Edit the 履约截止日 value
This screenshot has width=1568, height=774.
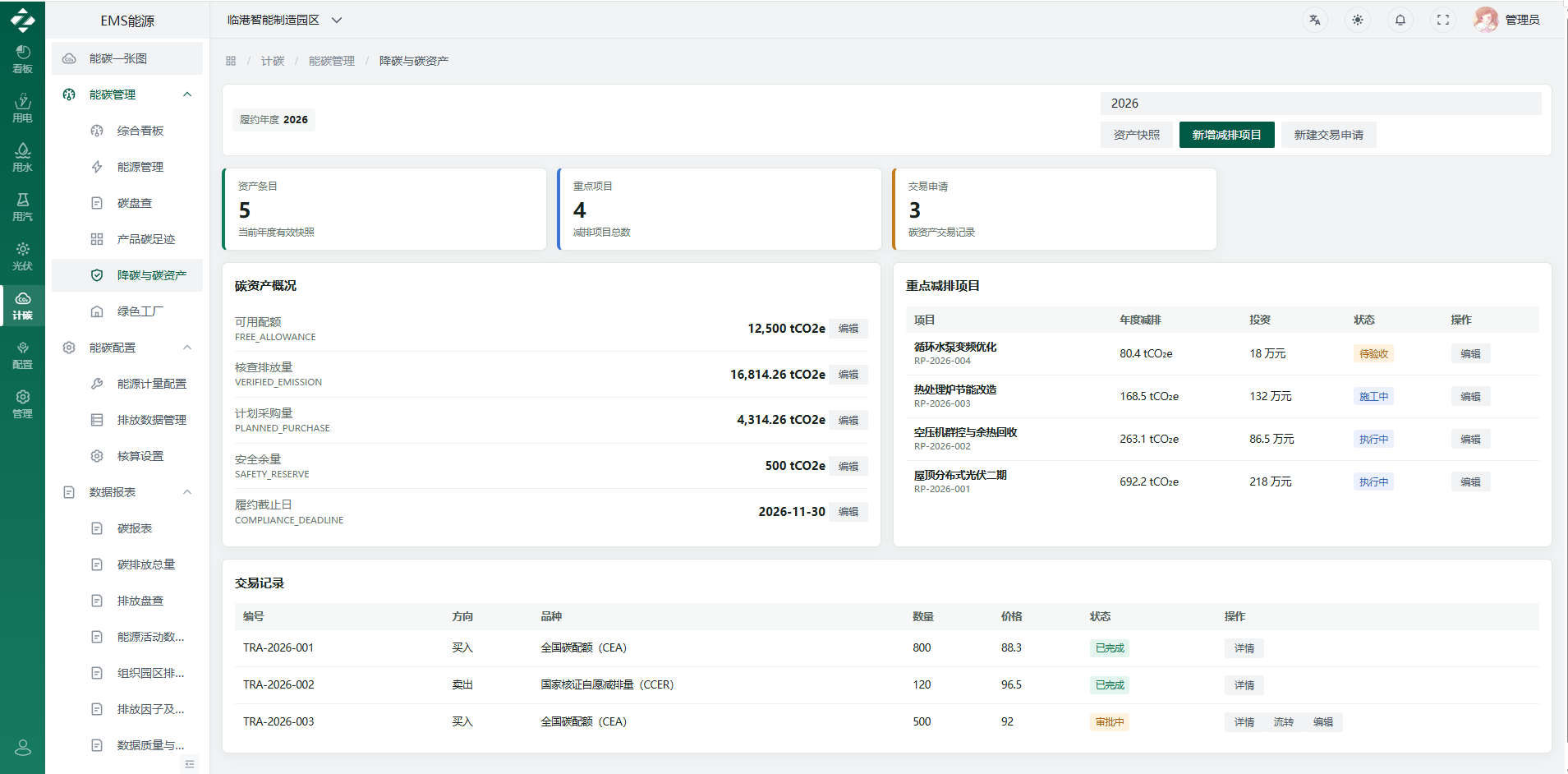tap(848, 512)
